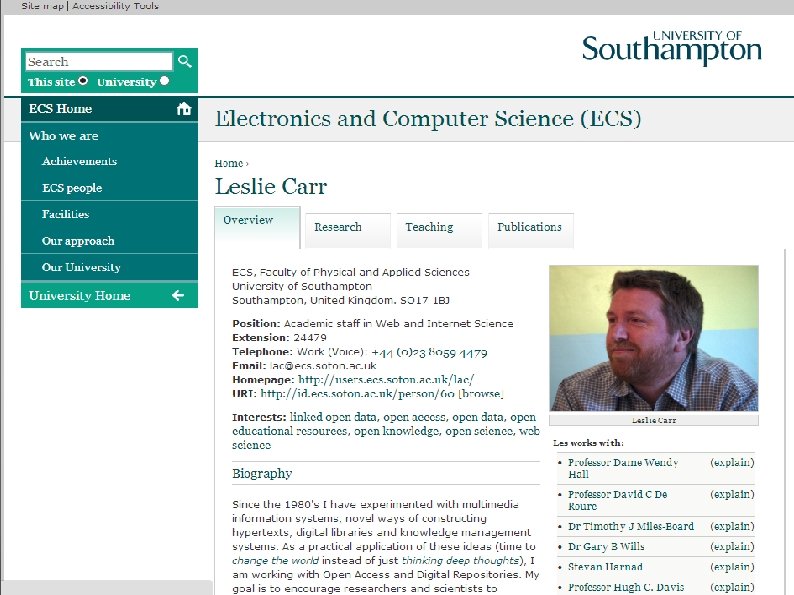Open the Overview tab
Viewport: 794px width, 595px height.
(x=257, y=227)
